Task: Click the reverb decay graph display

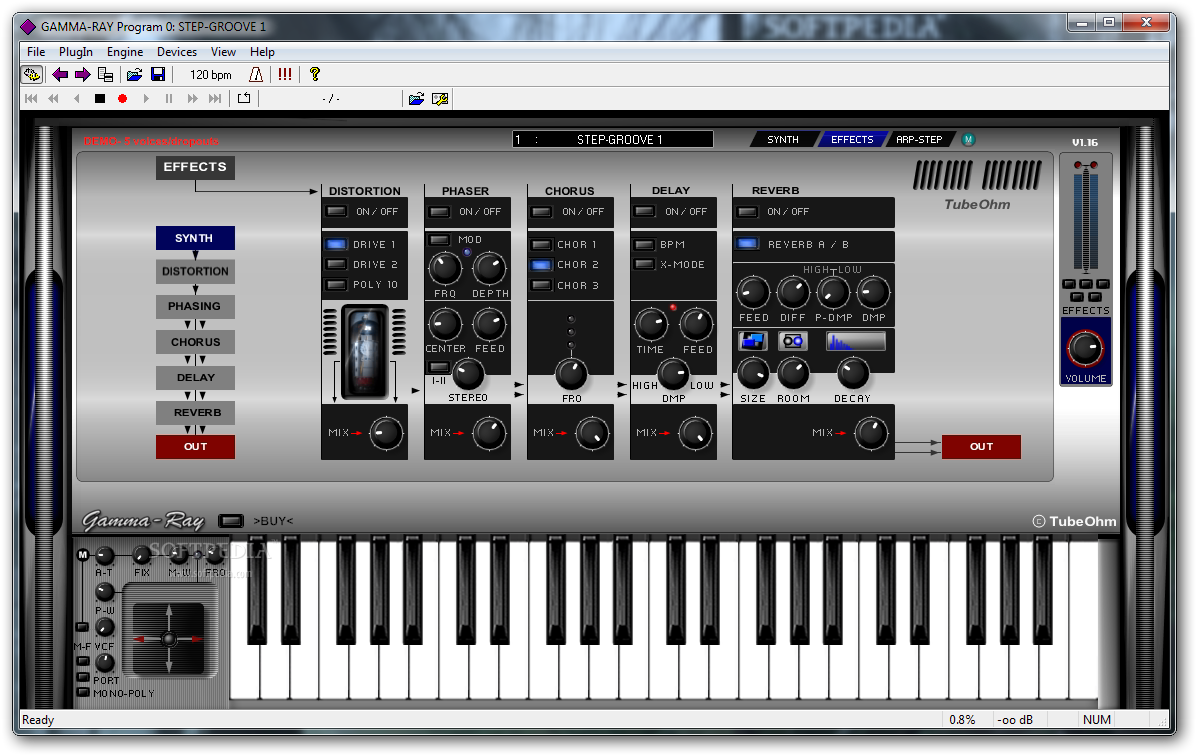Action: coord(856,341)
